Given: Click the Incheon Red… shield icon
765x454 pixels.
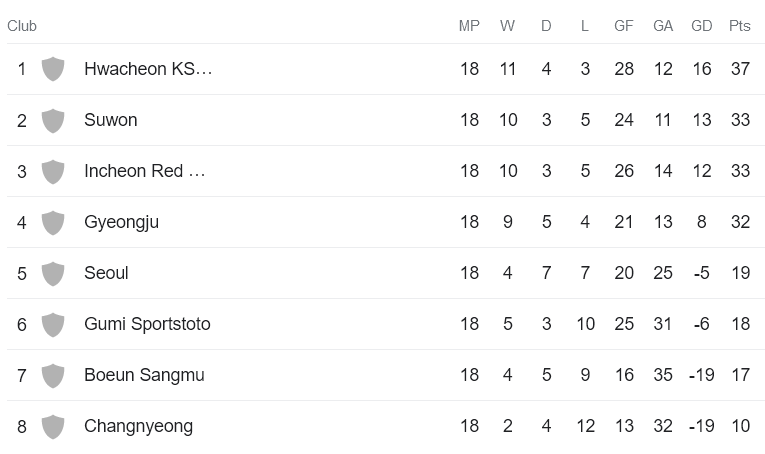Looking at the screenshot, I should [x=53, y=171].
